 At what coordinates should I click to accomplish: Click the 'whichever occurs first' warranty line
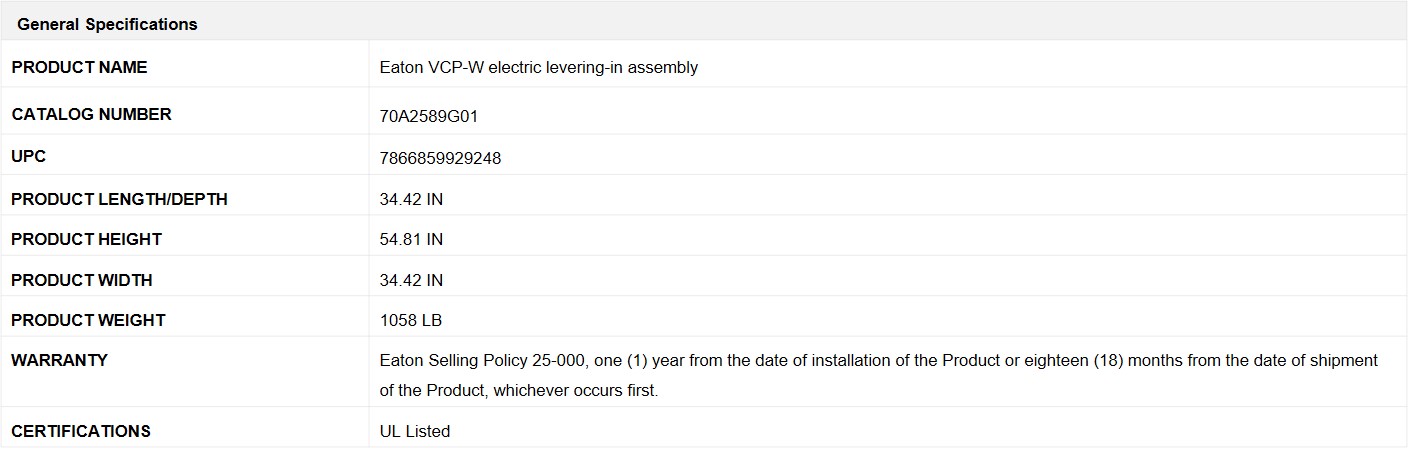click(x=519, y=391)
